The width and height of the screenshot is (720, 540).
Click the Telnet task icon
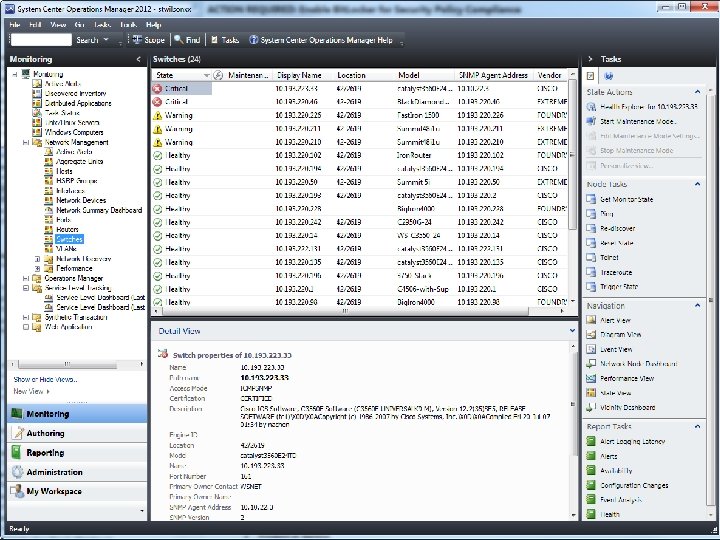point(591,258)
